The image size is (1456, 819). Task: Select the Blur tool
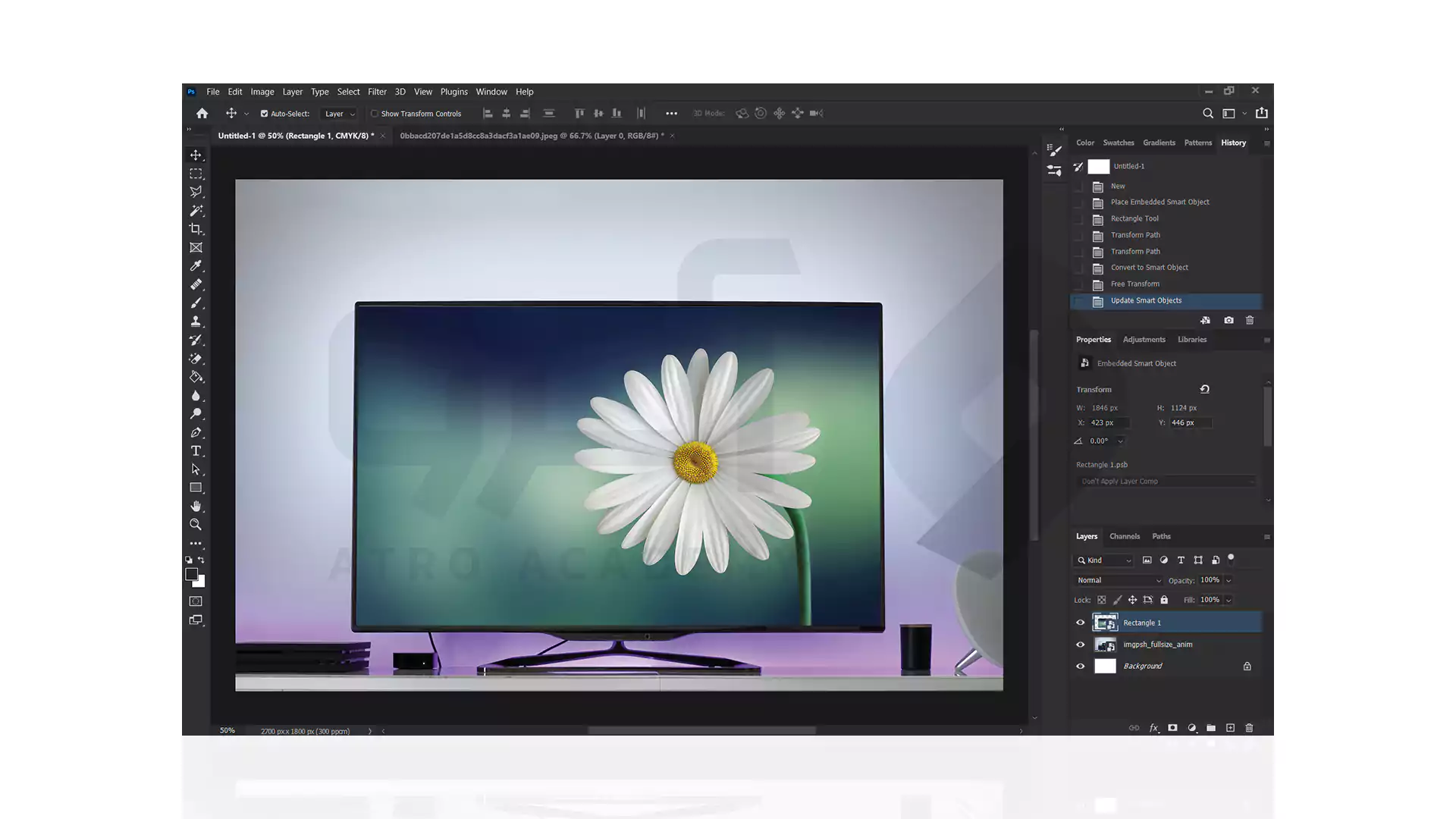pos(196,395)
